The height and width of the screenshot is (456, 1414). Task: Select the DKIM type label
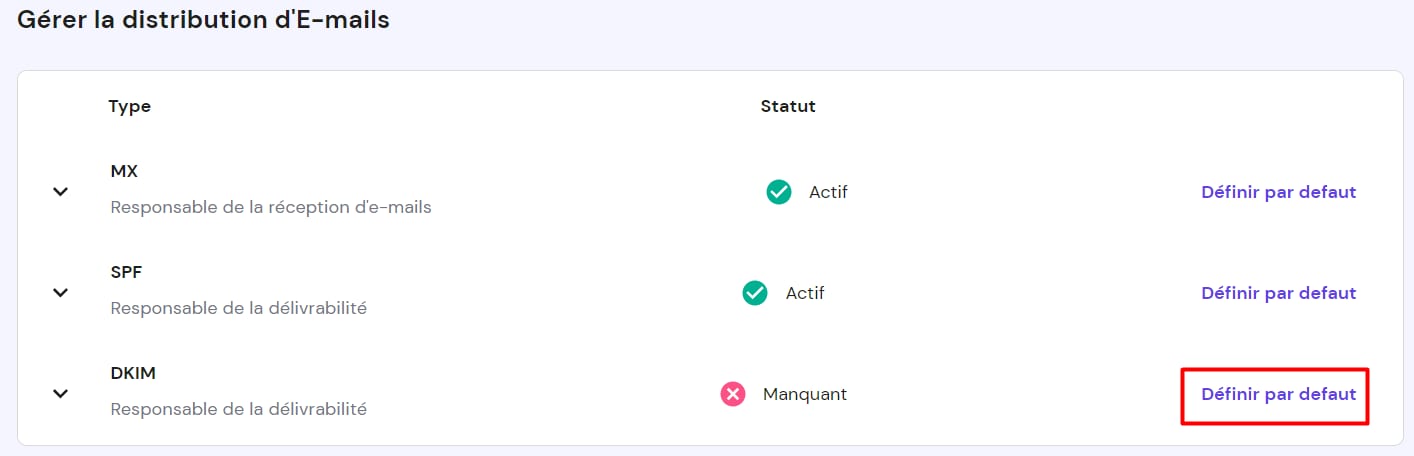(133, 373)
